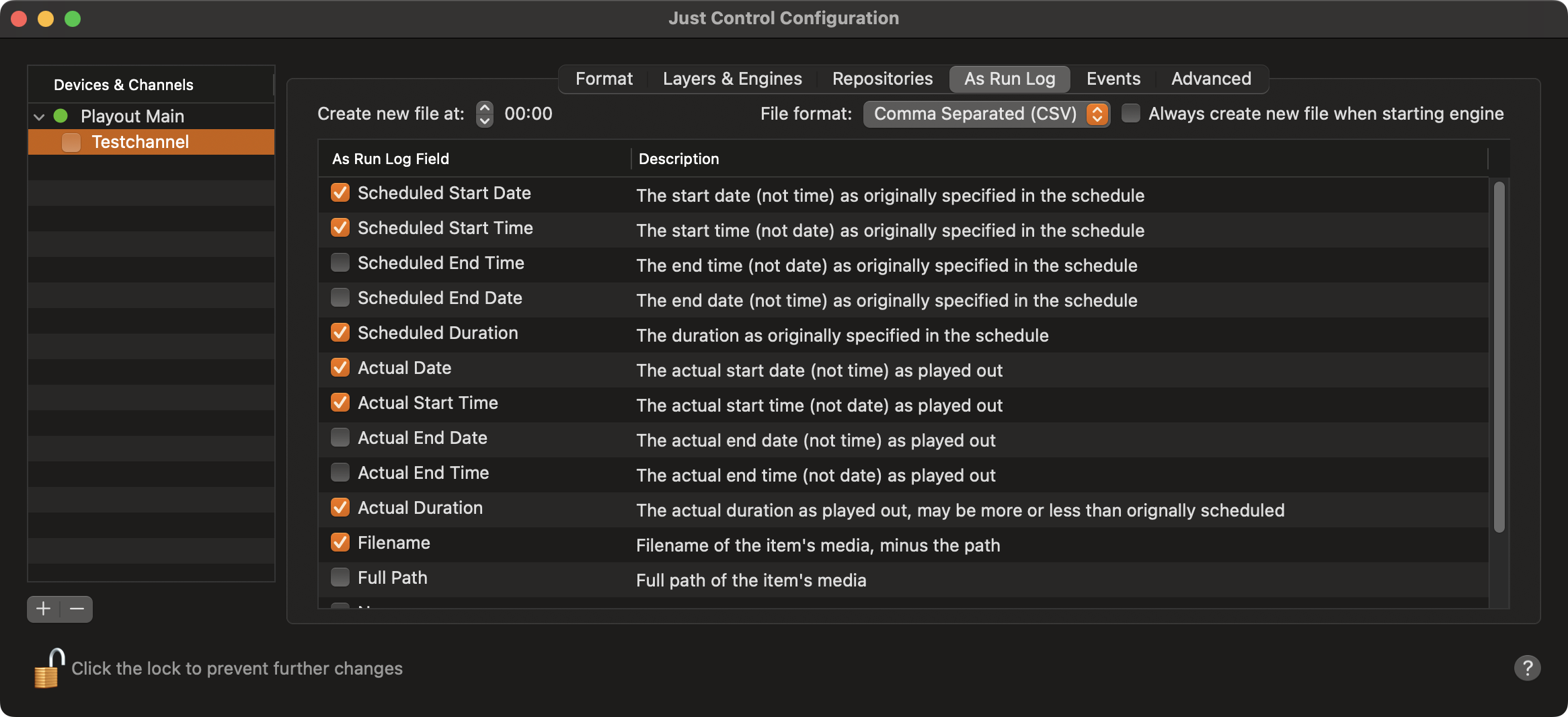Click the 00:00 create new file time field
Image resolution: width=1568 pixels, height=717 pixels.
[528, 114]
